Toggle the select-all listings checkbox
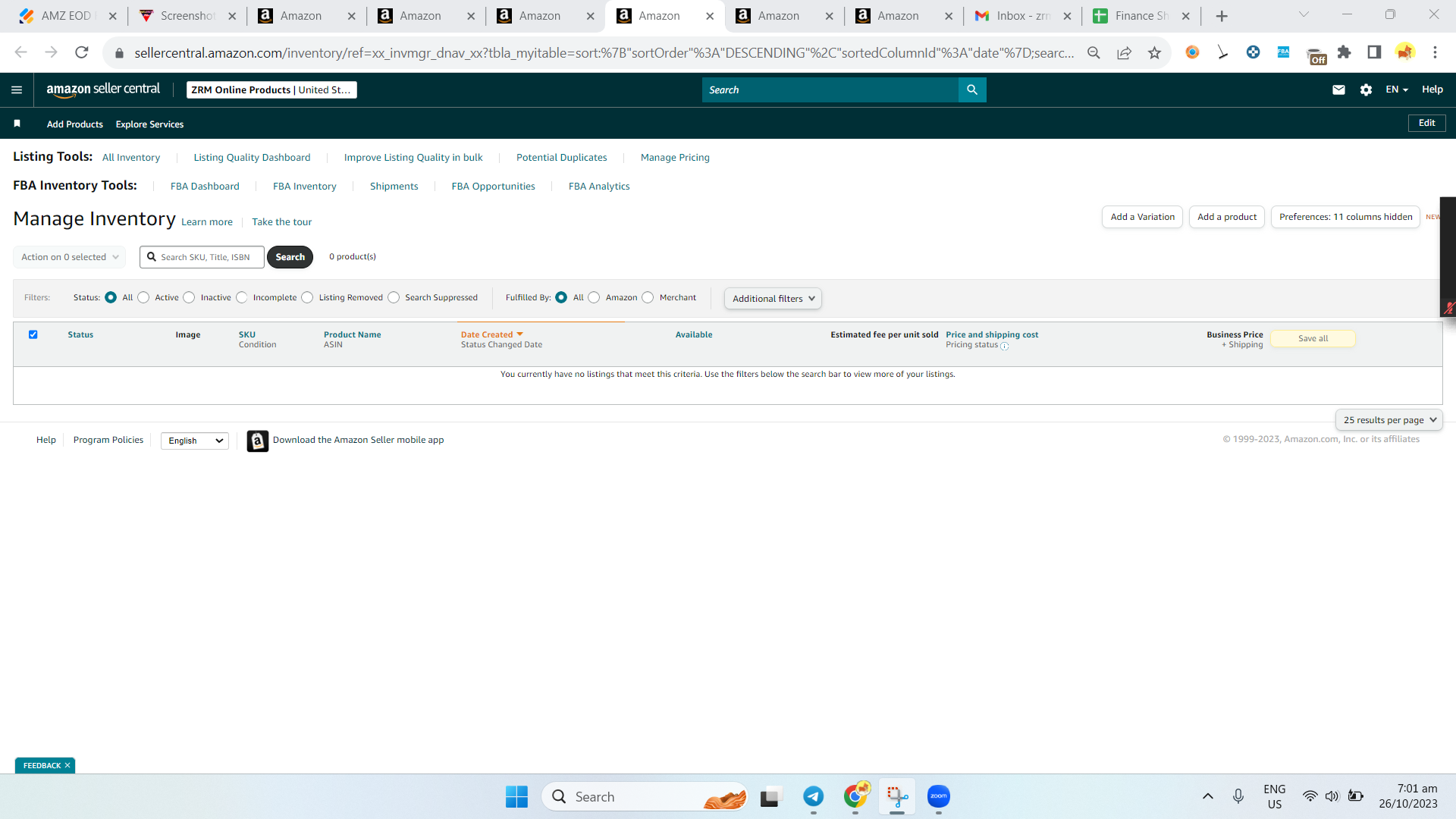This screenshot has width=1456, height=819. tap(33, 334)
